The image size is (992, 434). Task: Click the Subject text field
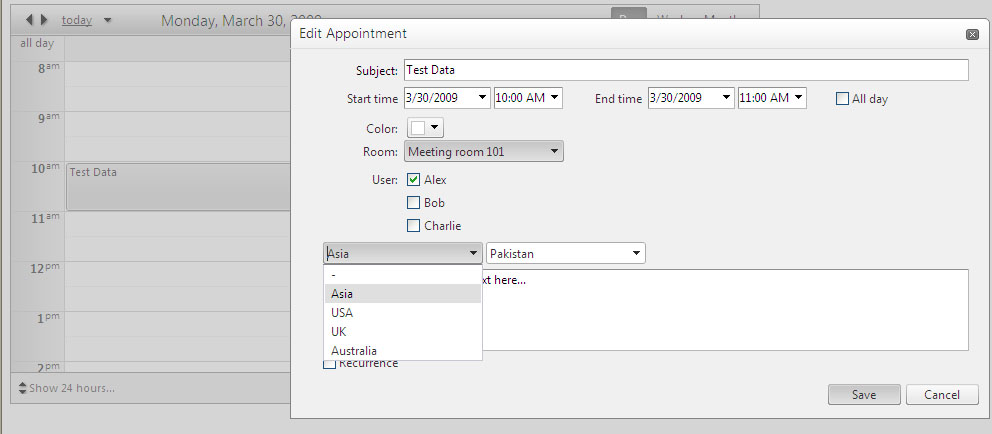(686, 70)
